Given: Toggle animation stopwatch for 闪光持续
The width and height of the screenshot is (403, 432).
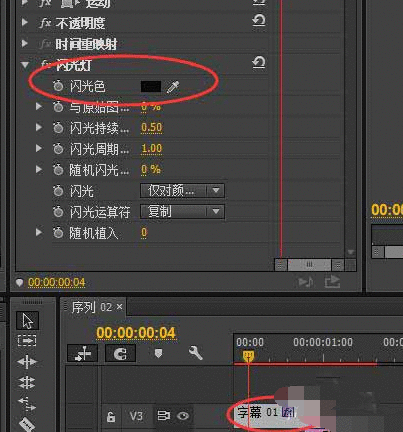Looking at the screenshot, I should [58, 128].
